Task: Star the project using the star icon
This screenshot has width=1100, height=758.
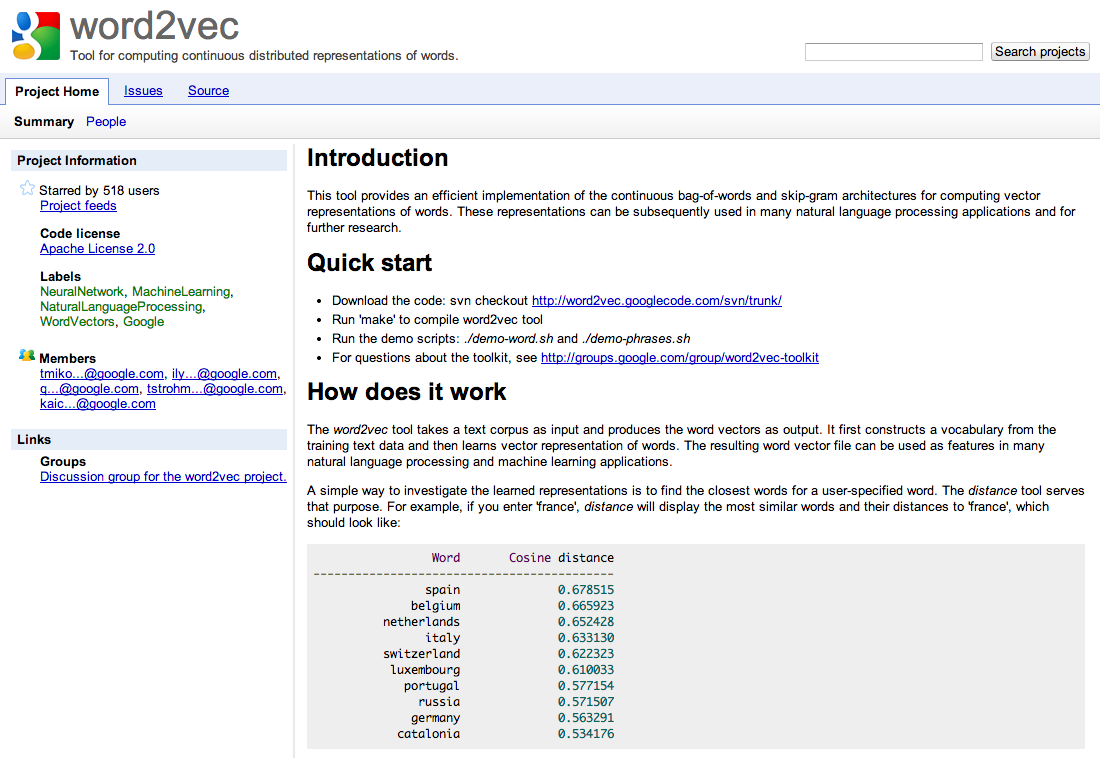Action: (x=27, y=188)
